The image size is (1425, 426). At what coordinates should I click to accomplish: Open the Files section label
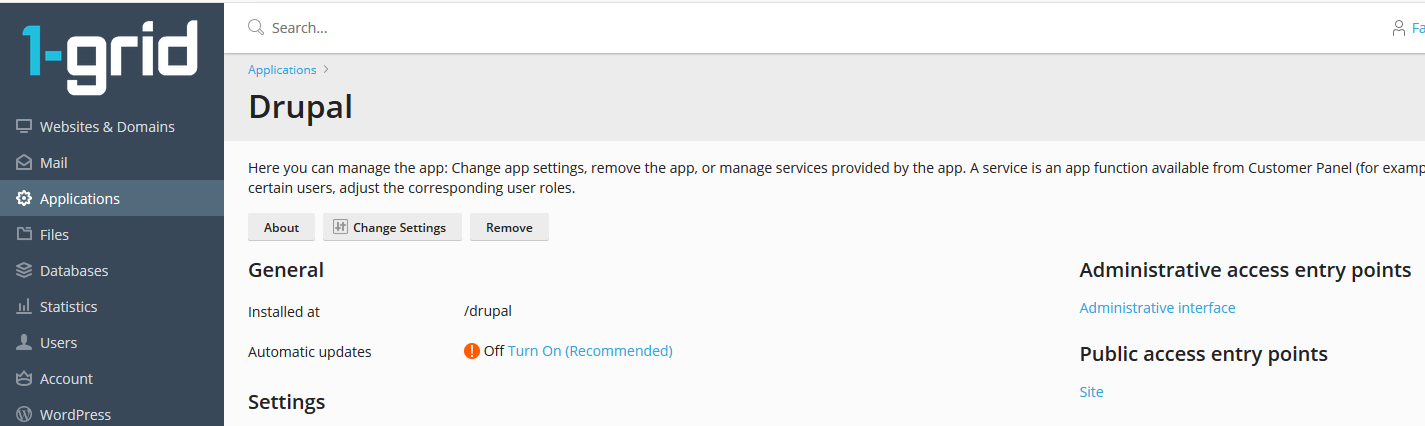click(54, 235)
